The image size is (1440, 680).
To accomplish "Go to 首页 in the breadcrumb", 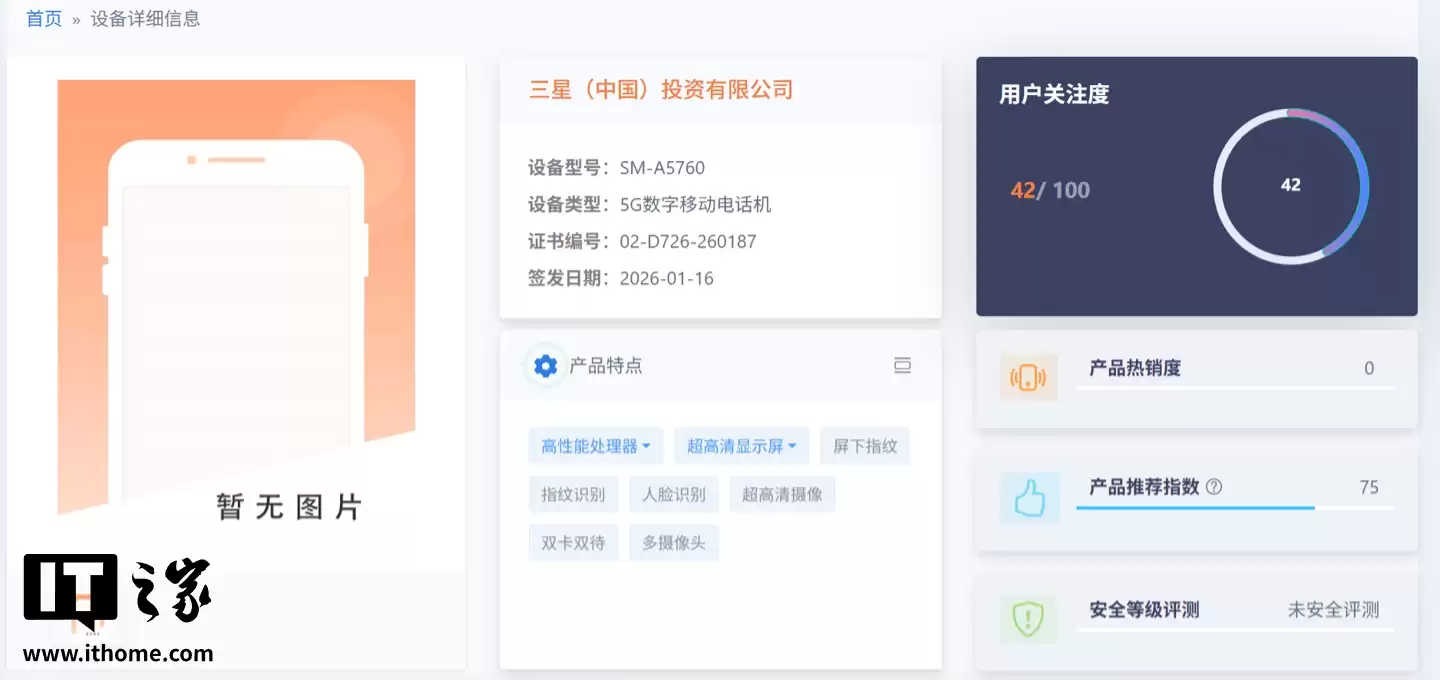I will (44, 17).
